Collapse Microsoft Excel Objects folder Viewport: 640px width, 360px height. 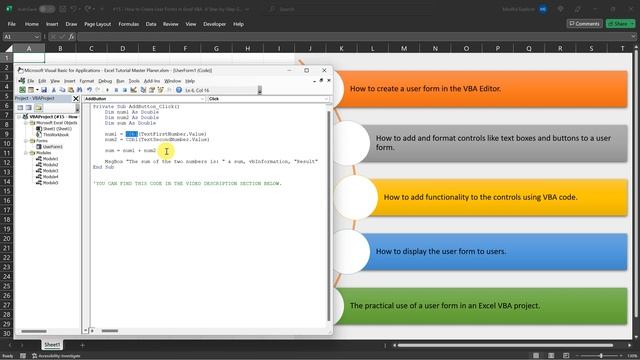pyautogui.click(x=26, y=123)
